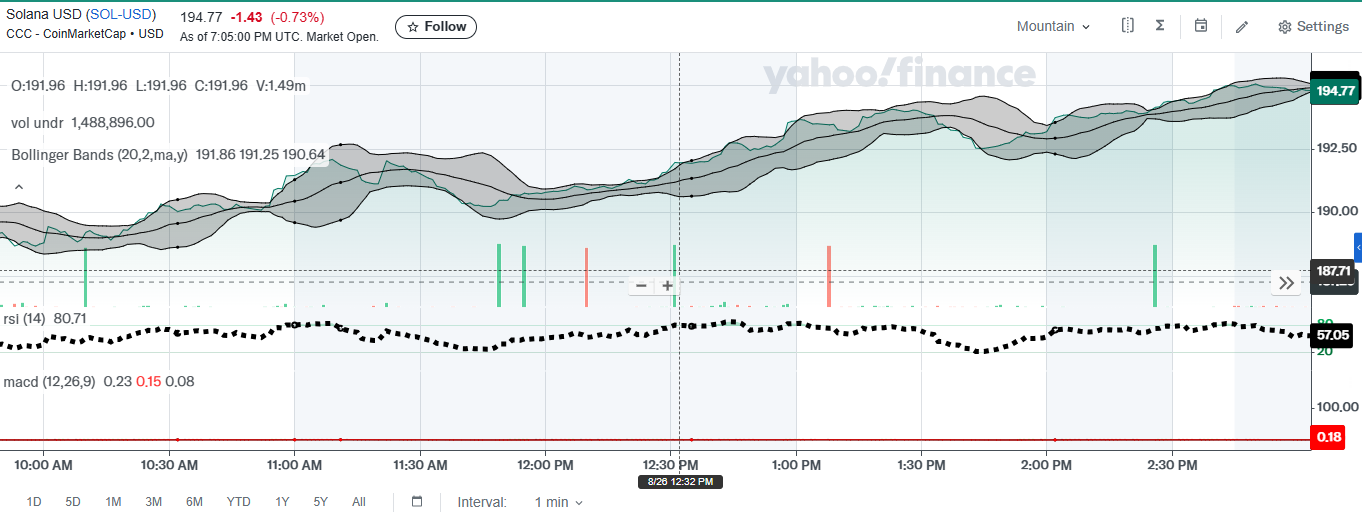Click the 11:30 AM time axis label
1362x519 pixels.
420,465
